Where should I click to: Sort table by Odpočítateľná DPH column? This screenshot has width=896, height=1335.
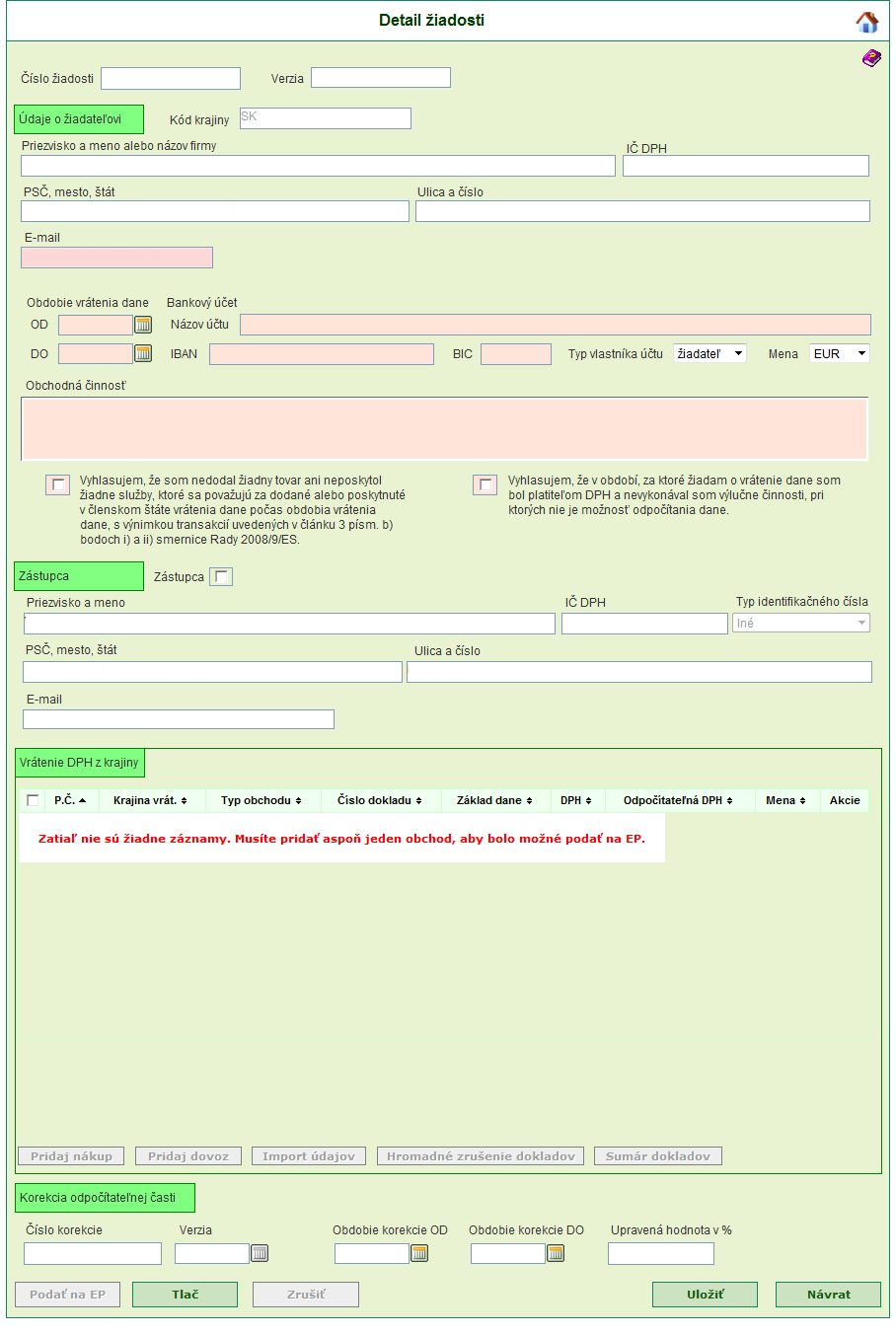coord(678,800)
